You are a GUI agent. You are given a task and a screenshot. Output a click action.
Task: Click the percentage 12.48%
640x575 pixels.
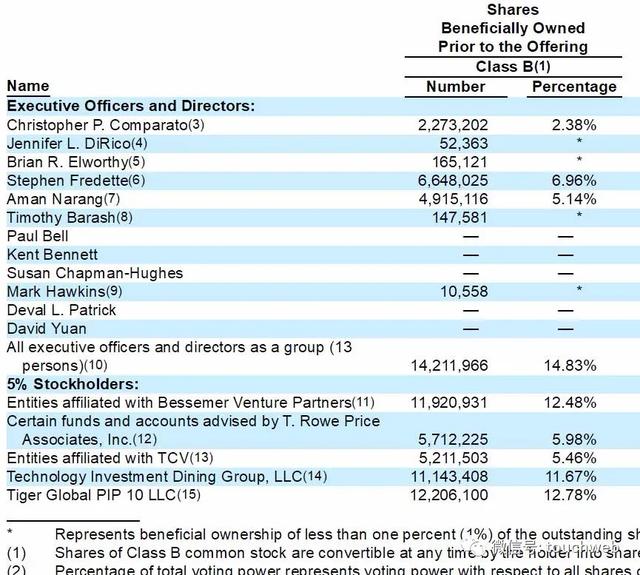tap(570, 403)
